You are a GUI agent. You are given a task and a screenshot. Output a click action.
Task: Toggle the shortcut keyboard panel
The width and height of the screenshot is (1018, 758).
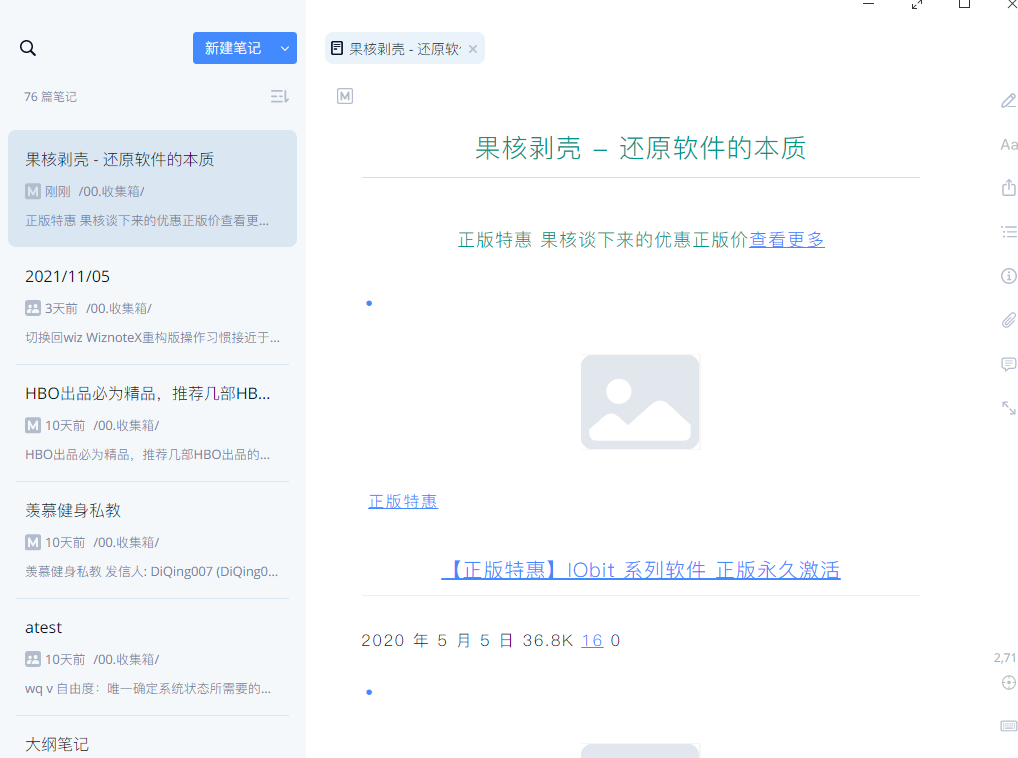click(x=1008, y=727)
